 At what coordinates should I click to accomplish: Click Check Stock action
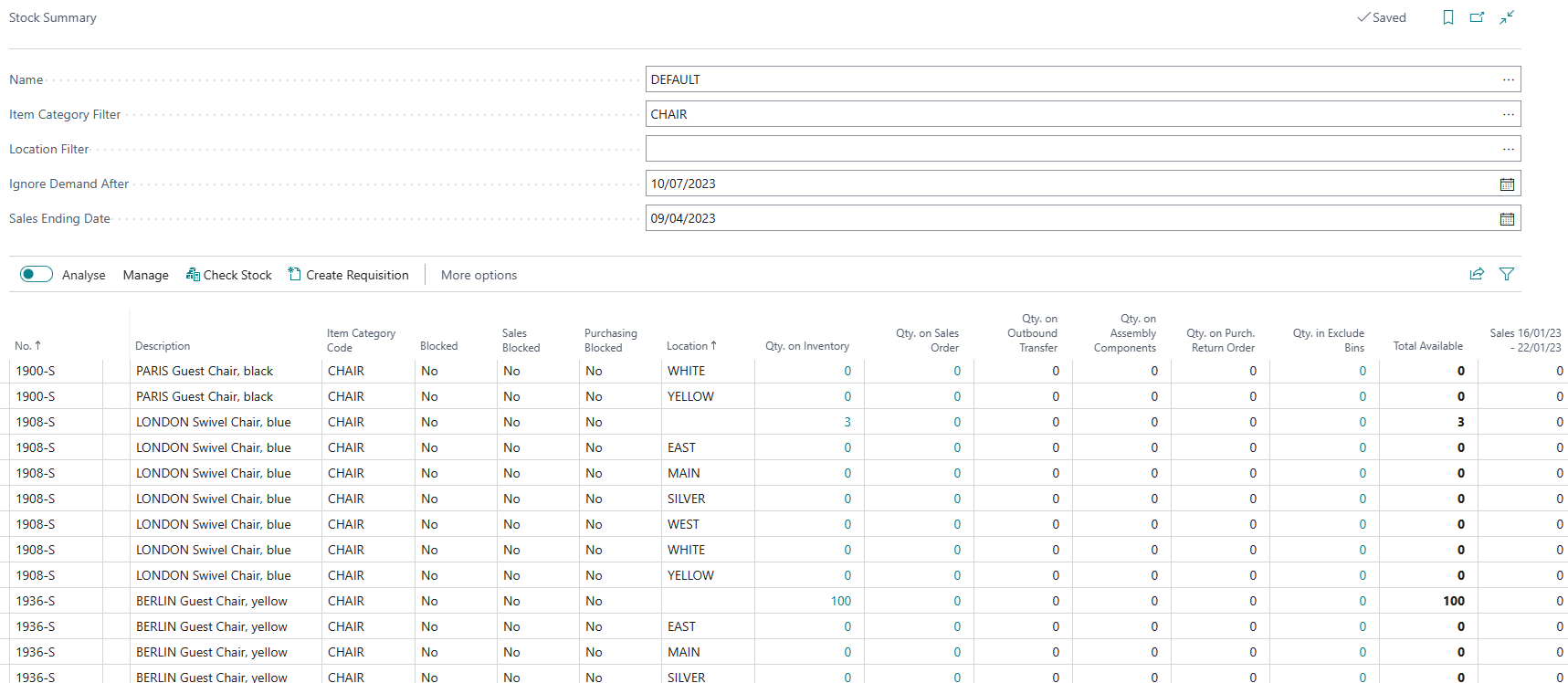229,275
